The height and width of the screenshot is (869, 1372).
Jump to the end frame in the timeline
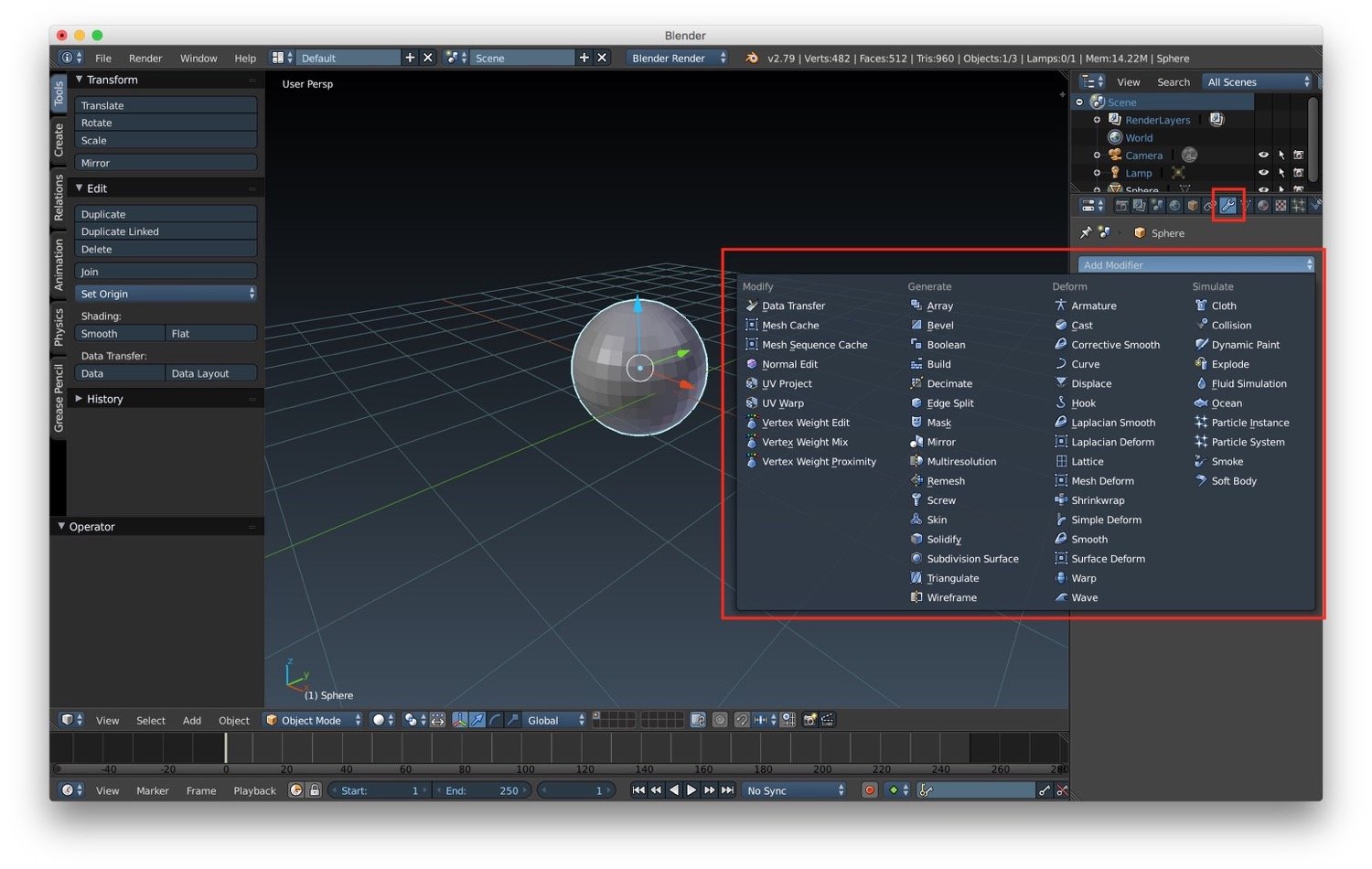pyautogui.click(x=727, y=790)
